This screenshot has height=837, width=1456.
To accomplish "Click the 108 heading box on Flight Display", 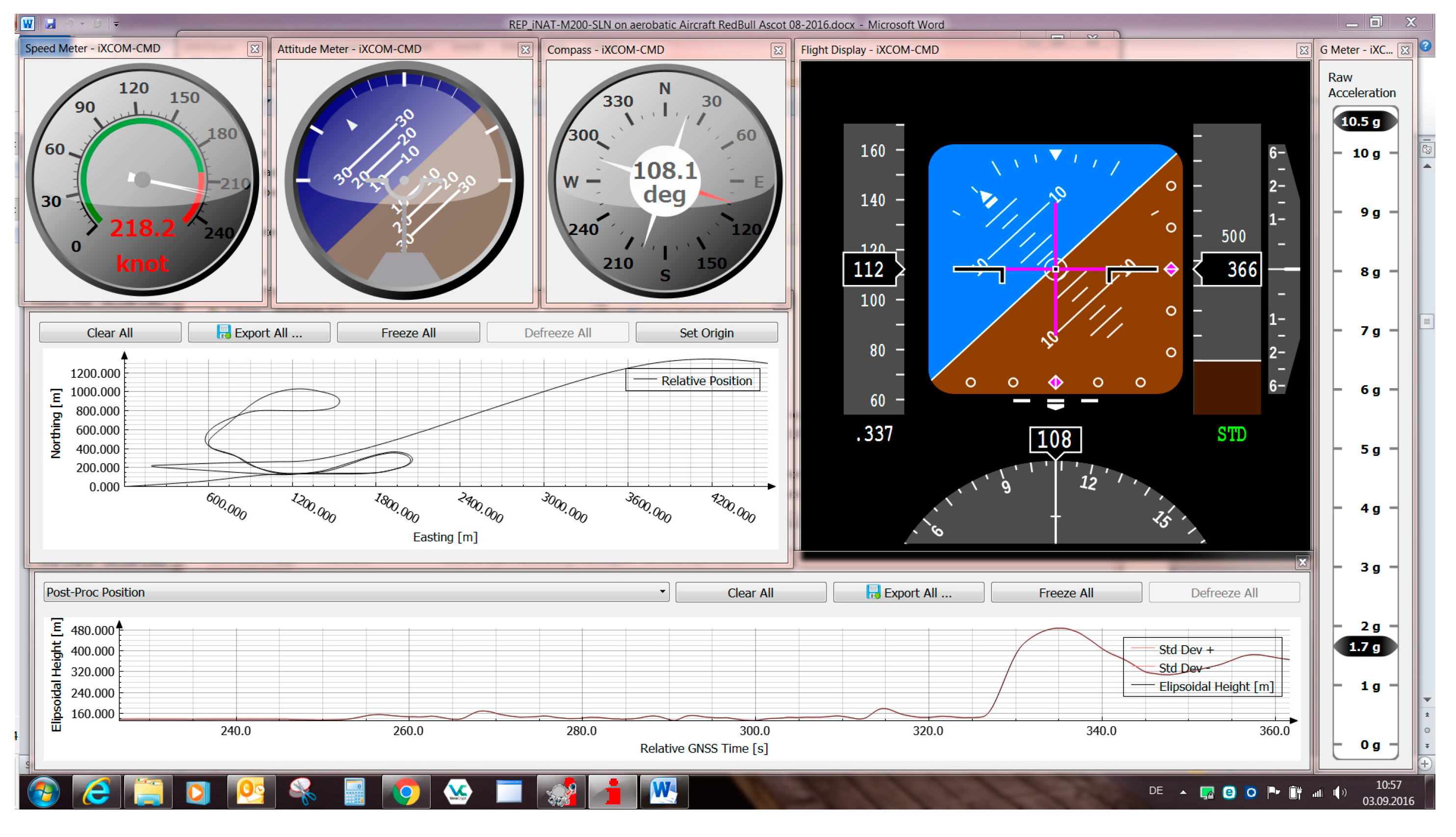I will 1055,439.
